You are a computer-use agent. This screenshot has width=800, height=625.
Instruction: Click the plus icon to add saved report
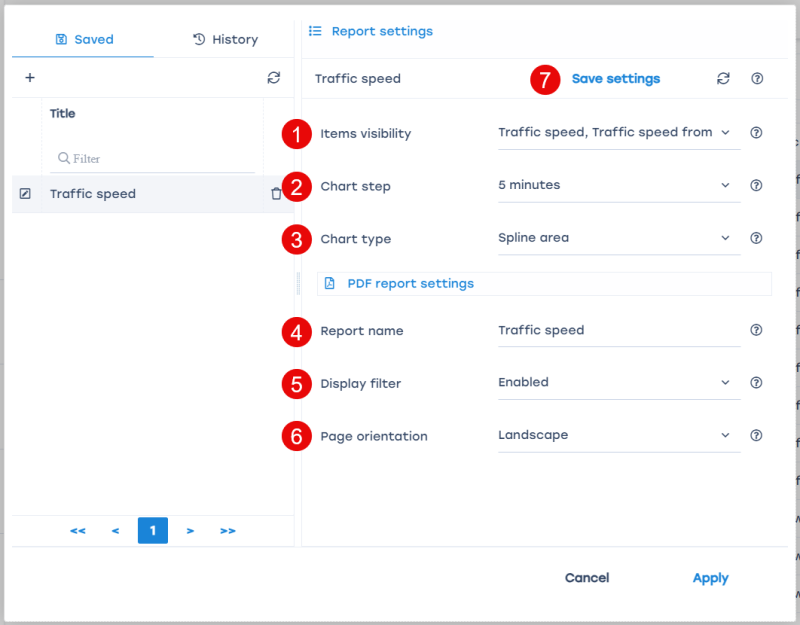30,78
